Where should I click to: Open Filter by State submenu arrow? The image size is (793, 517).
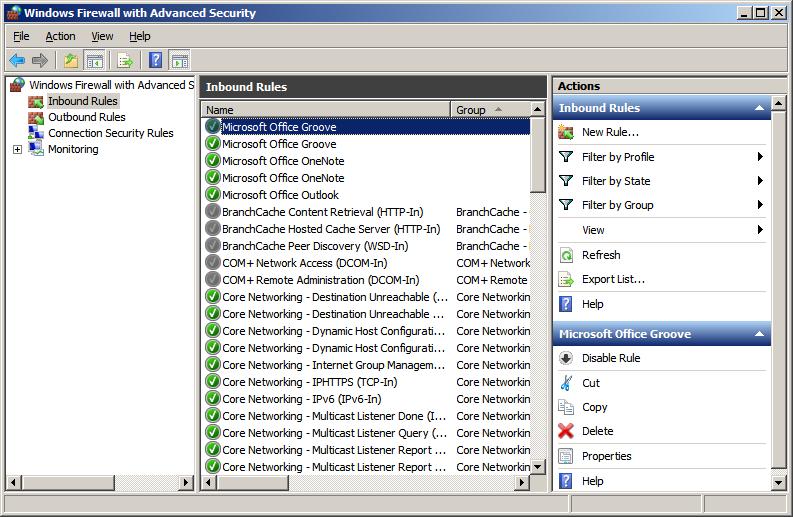(760, 181)
